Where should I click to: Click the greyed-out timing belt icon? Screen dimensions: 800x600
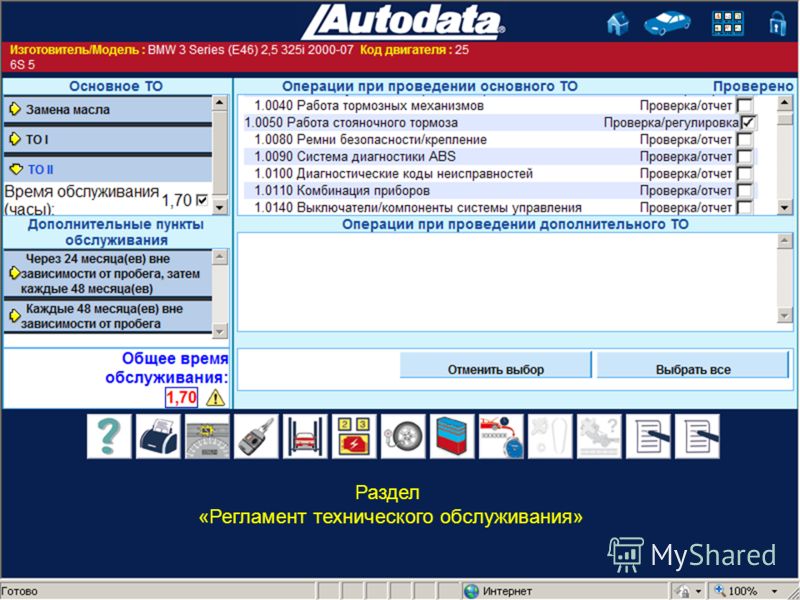pos(550,437)
